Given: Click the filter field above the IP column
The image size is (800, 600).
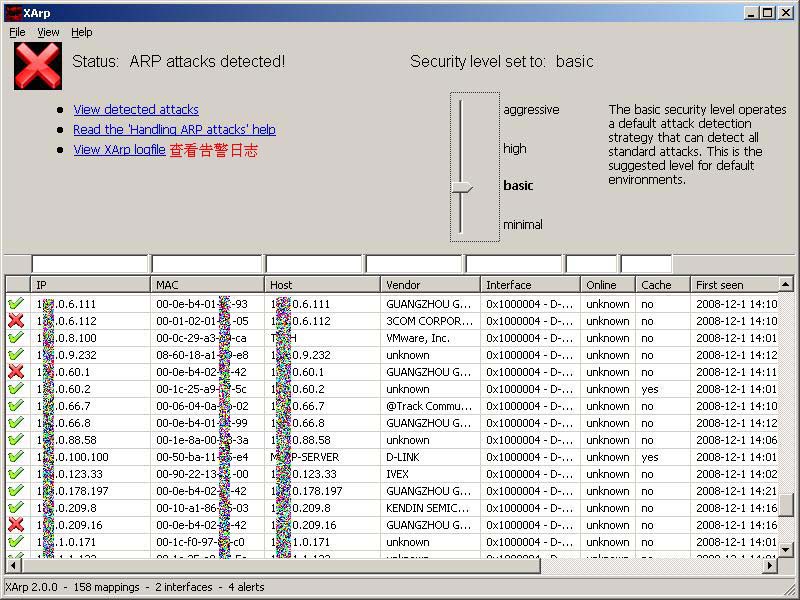Looking at the screenshot, I should click(x=90, y=264).
